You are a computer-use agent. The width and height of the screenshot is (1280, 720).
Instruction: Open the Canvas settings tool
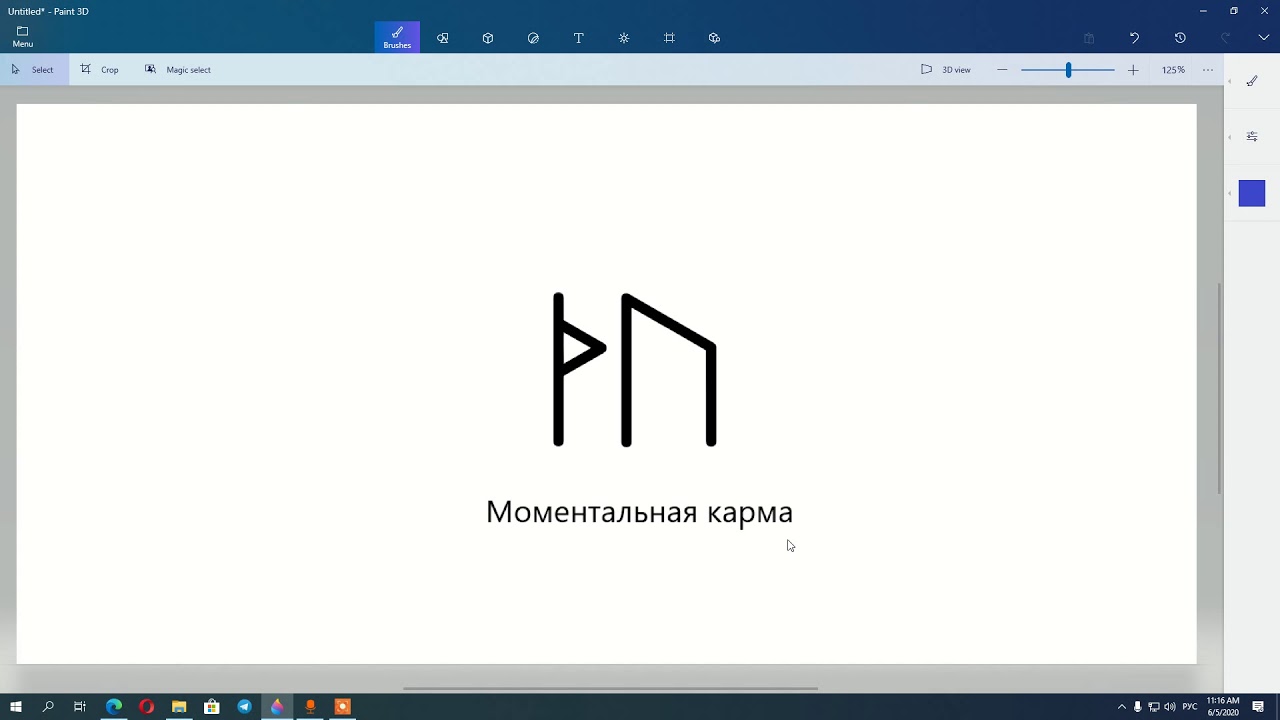coord(669,38)
